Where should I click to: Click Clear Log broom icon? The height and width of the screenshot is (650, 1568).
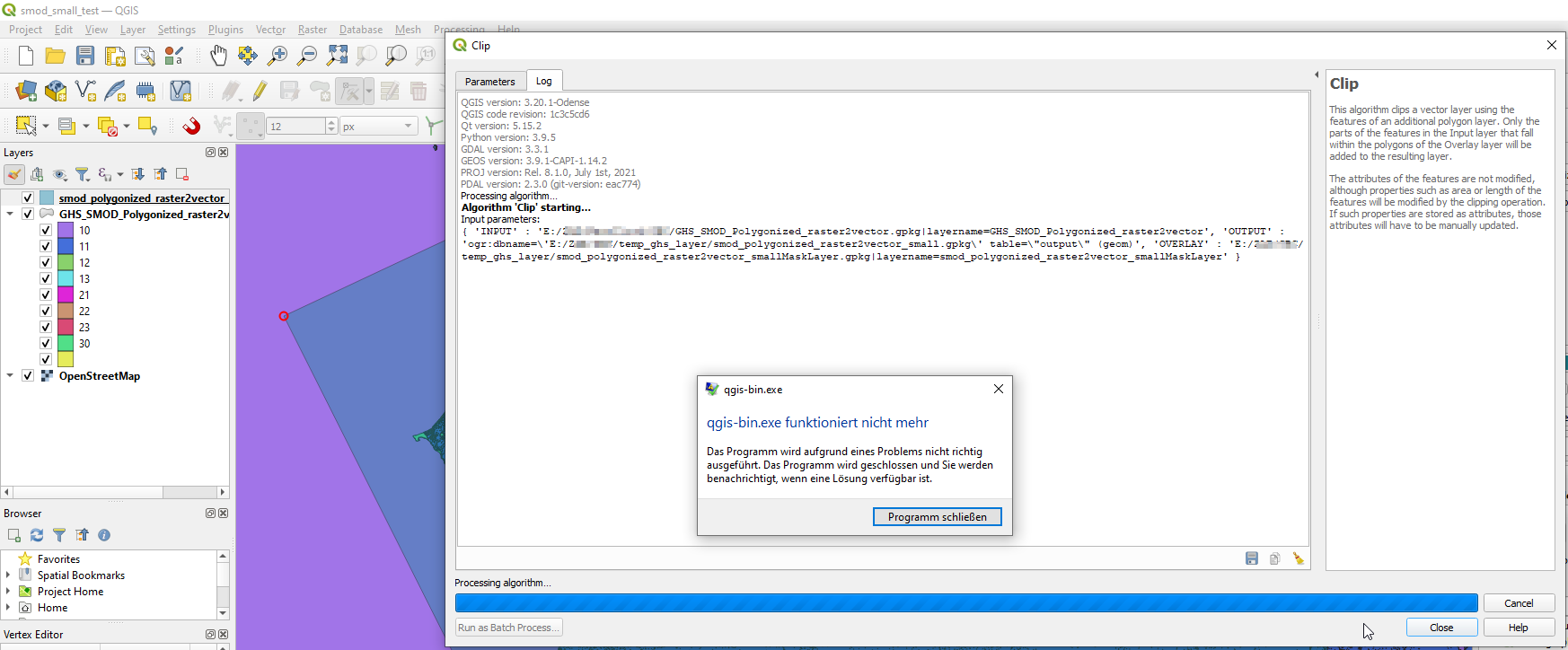click(1299, 558)
